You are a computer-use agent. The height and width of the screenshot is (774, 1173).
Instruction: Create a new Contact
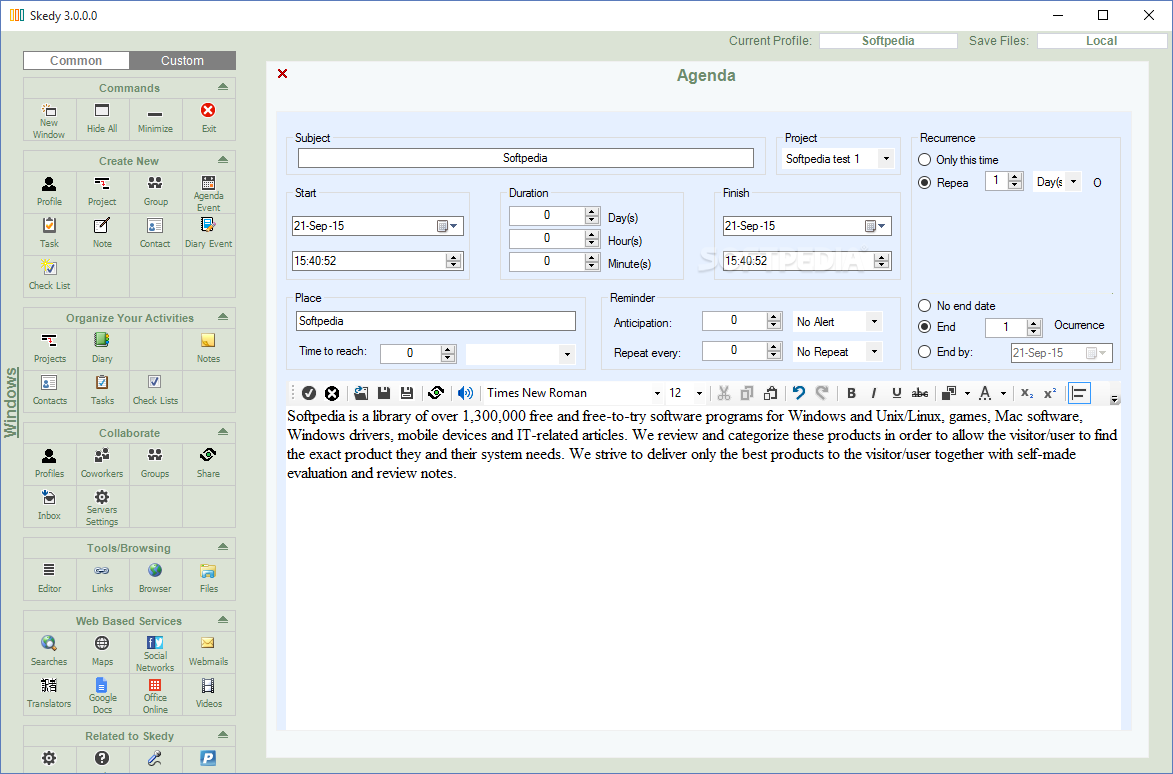156,233
